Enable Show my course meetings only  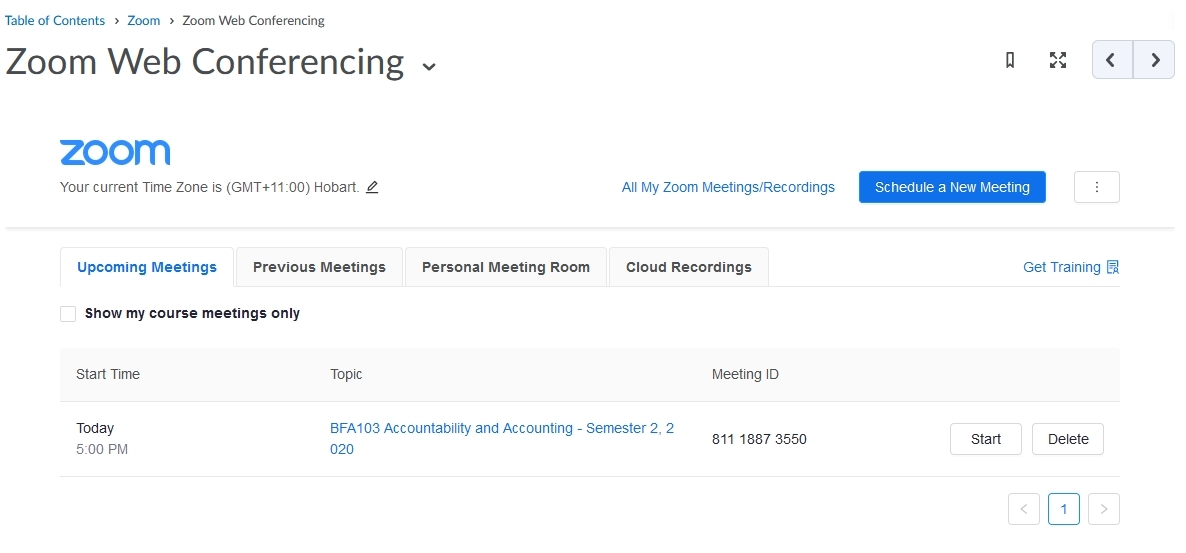(68, 314)
